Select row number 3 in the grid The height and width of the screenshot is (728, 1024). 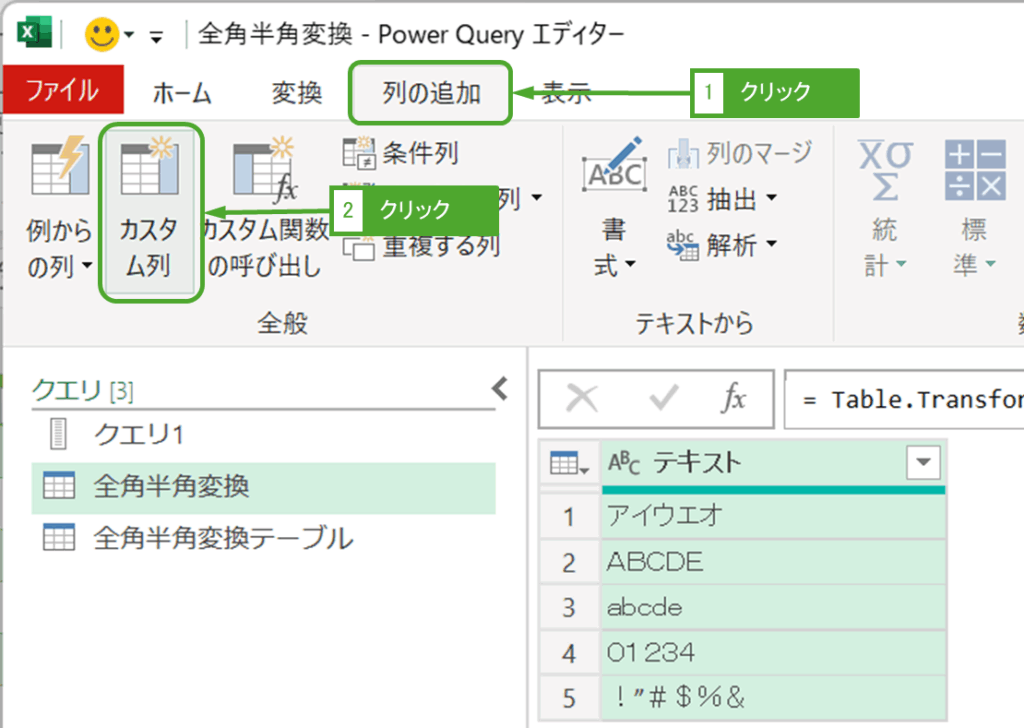tap(569, 608)
